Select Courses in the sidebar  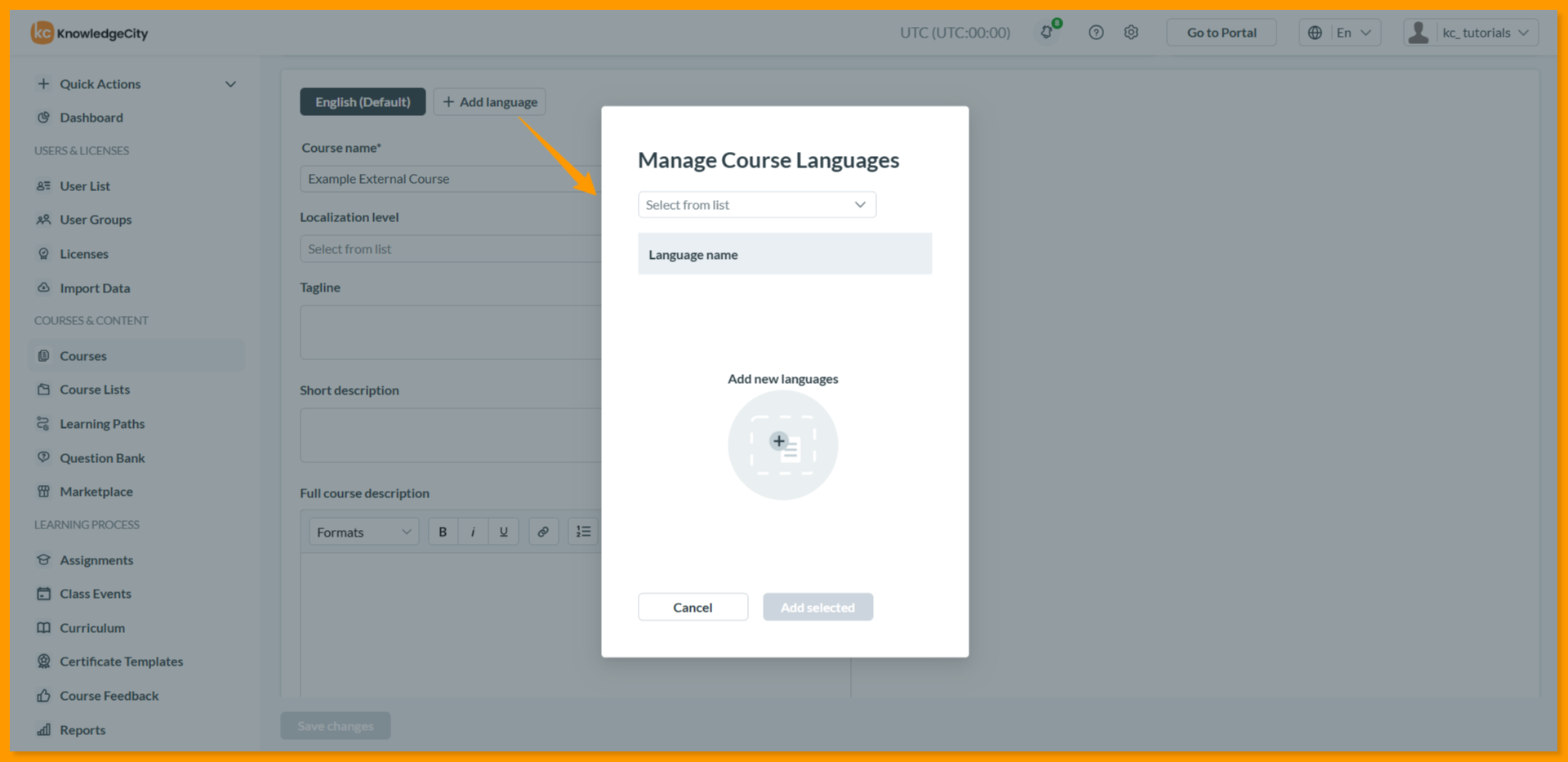(x=136, y=356)
